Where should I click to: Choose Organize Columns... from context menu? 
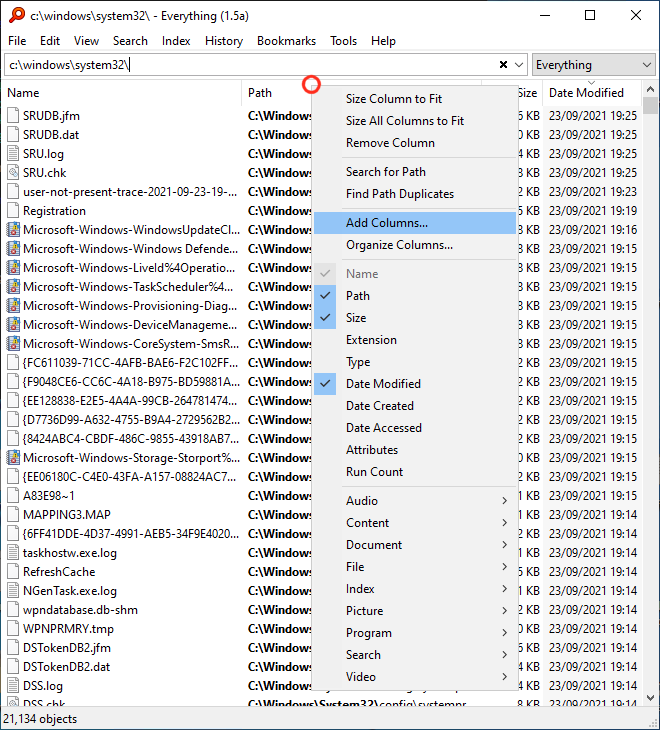[415, 245]
